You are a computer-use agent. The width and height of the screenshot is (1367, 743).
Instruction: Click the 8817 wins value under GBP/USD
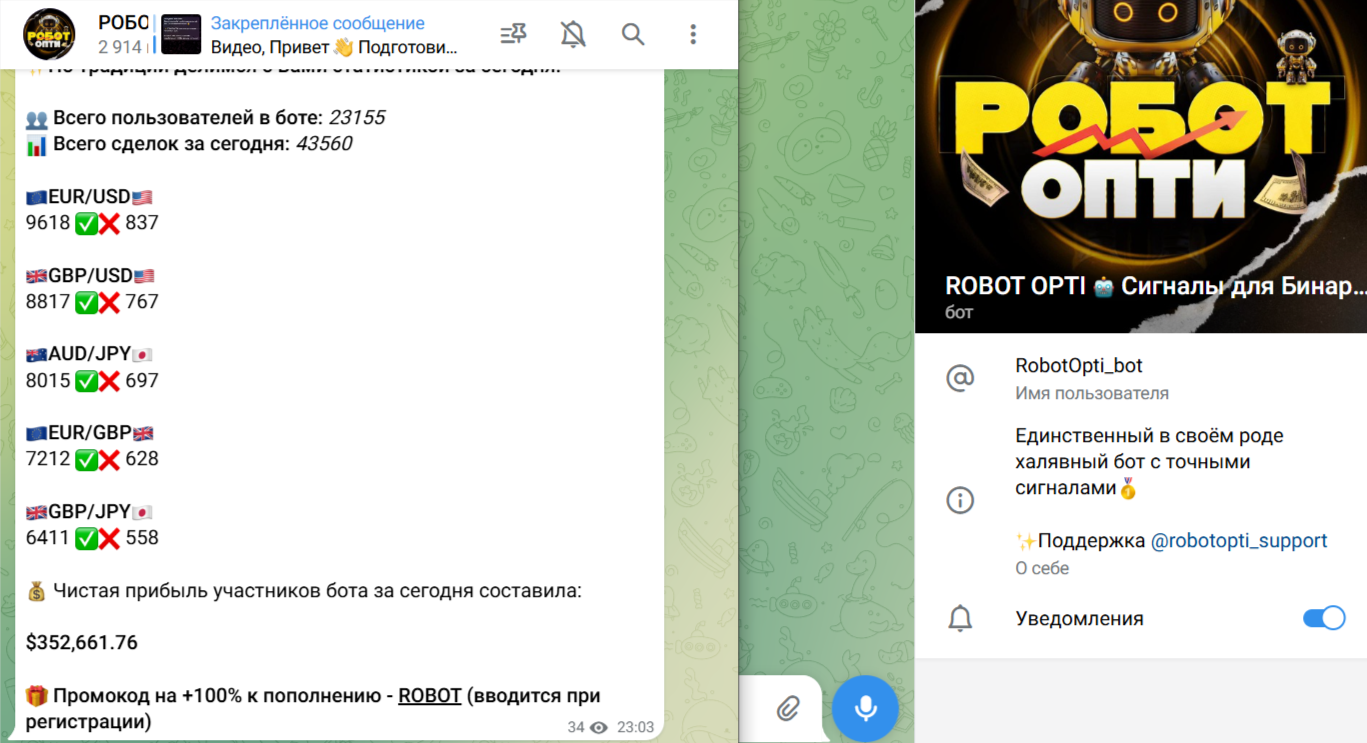pos(48,302)
